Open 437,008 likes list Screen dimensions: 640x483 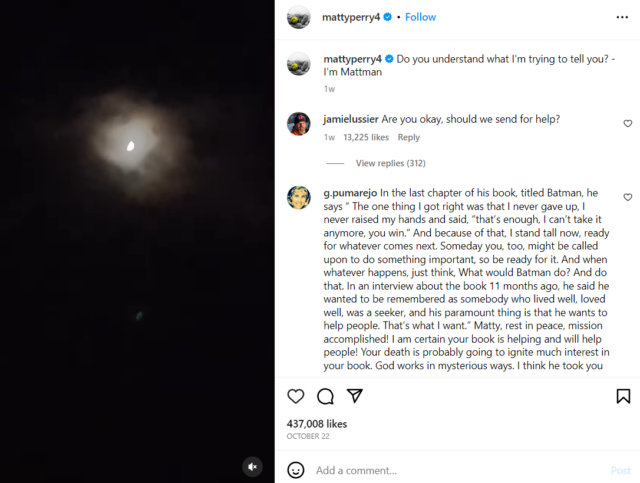coord(317,424)
